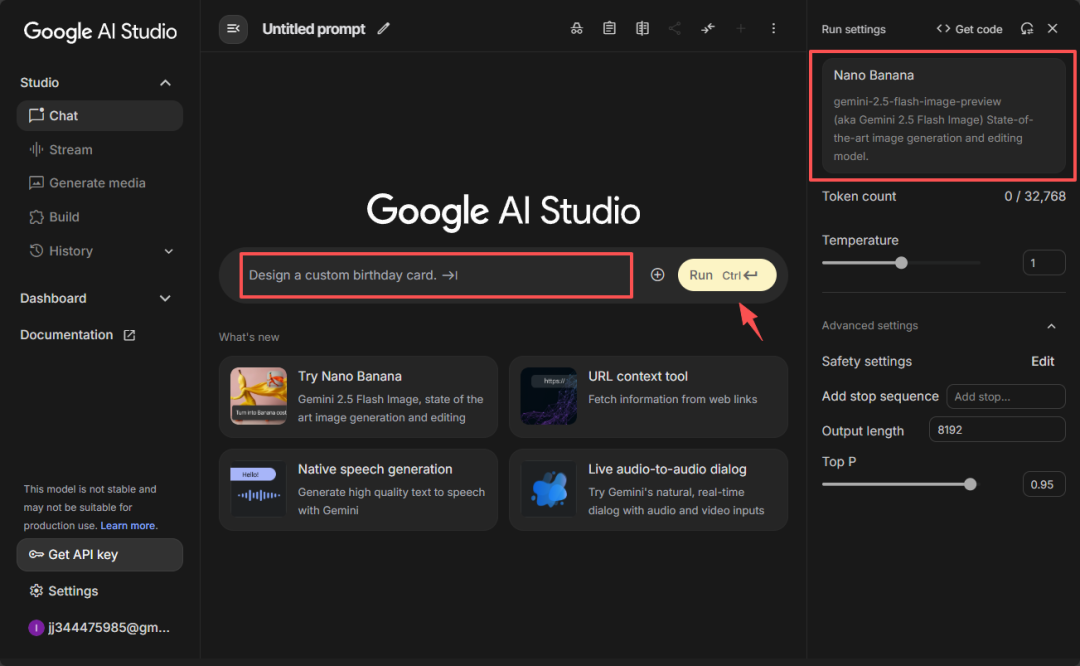Expand the Dashboard section chevron
The height and width of the screenshot is (666, 1080).
coord(165,298)
